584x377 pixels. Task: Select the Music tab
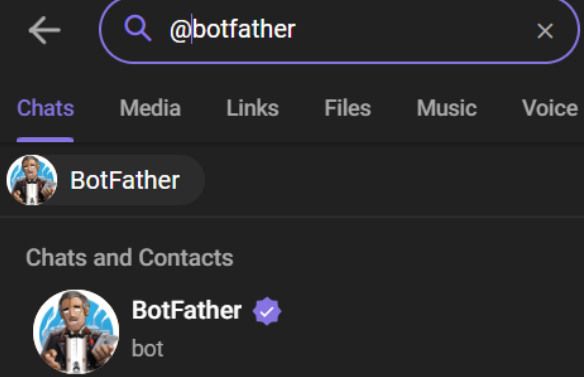(x=447, y=108)
